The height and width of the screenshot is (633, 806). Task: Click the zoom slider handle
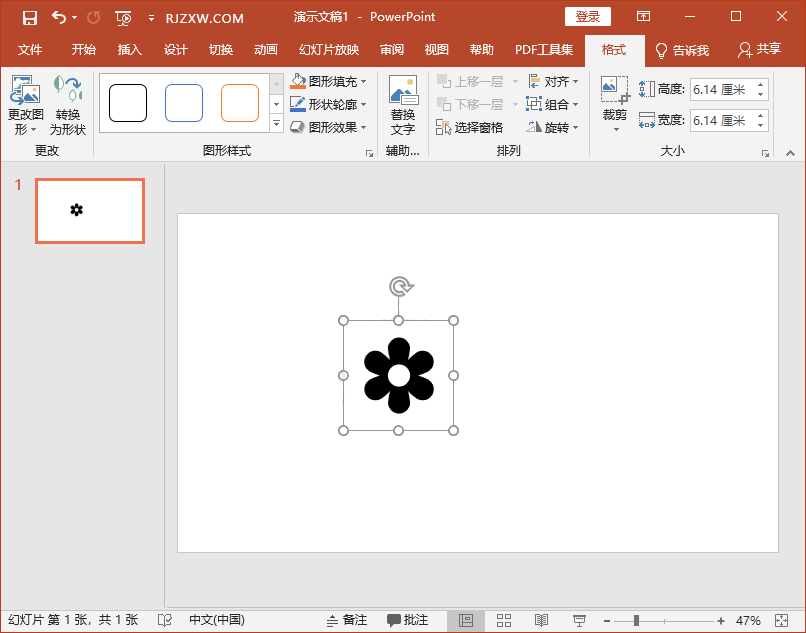[636, 620]
